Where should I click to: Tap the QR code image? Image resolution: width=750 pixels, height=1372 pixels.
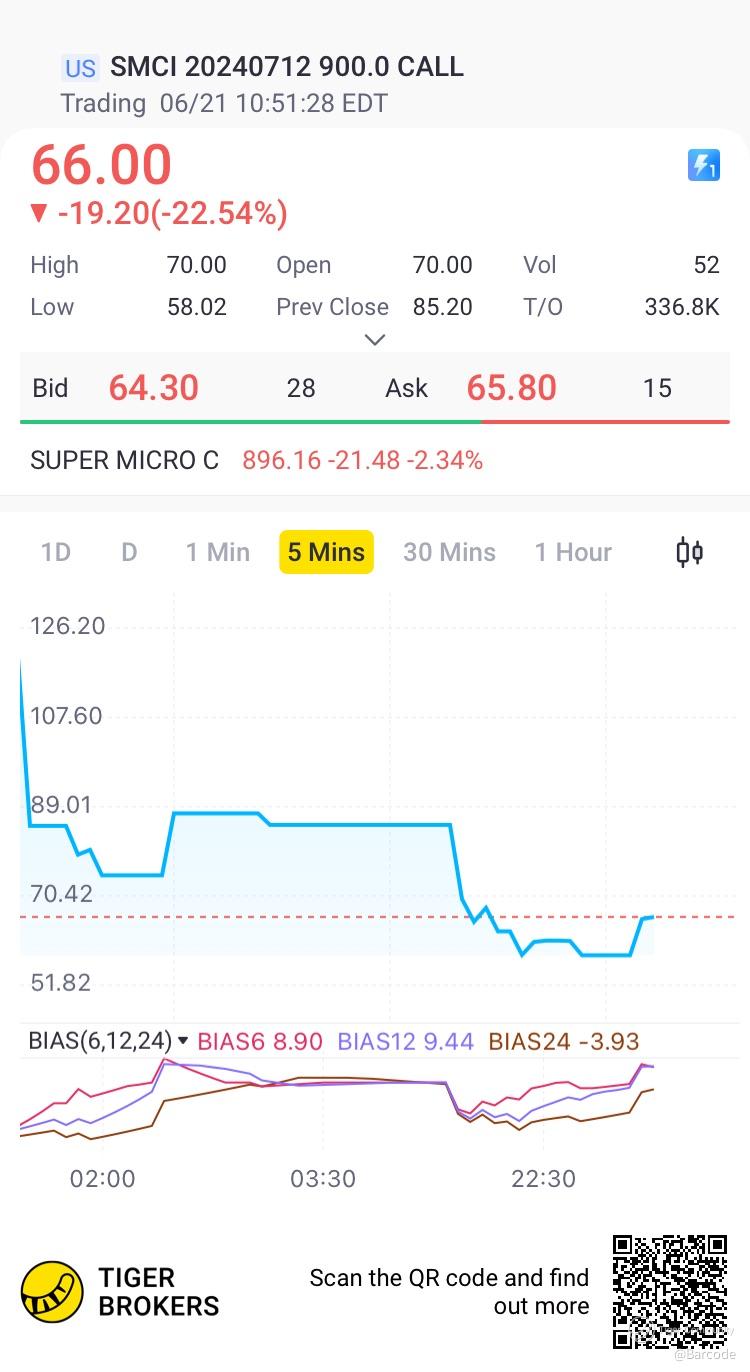tap(669, 1291)
